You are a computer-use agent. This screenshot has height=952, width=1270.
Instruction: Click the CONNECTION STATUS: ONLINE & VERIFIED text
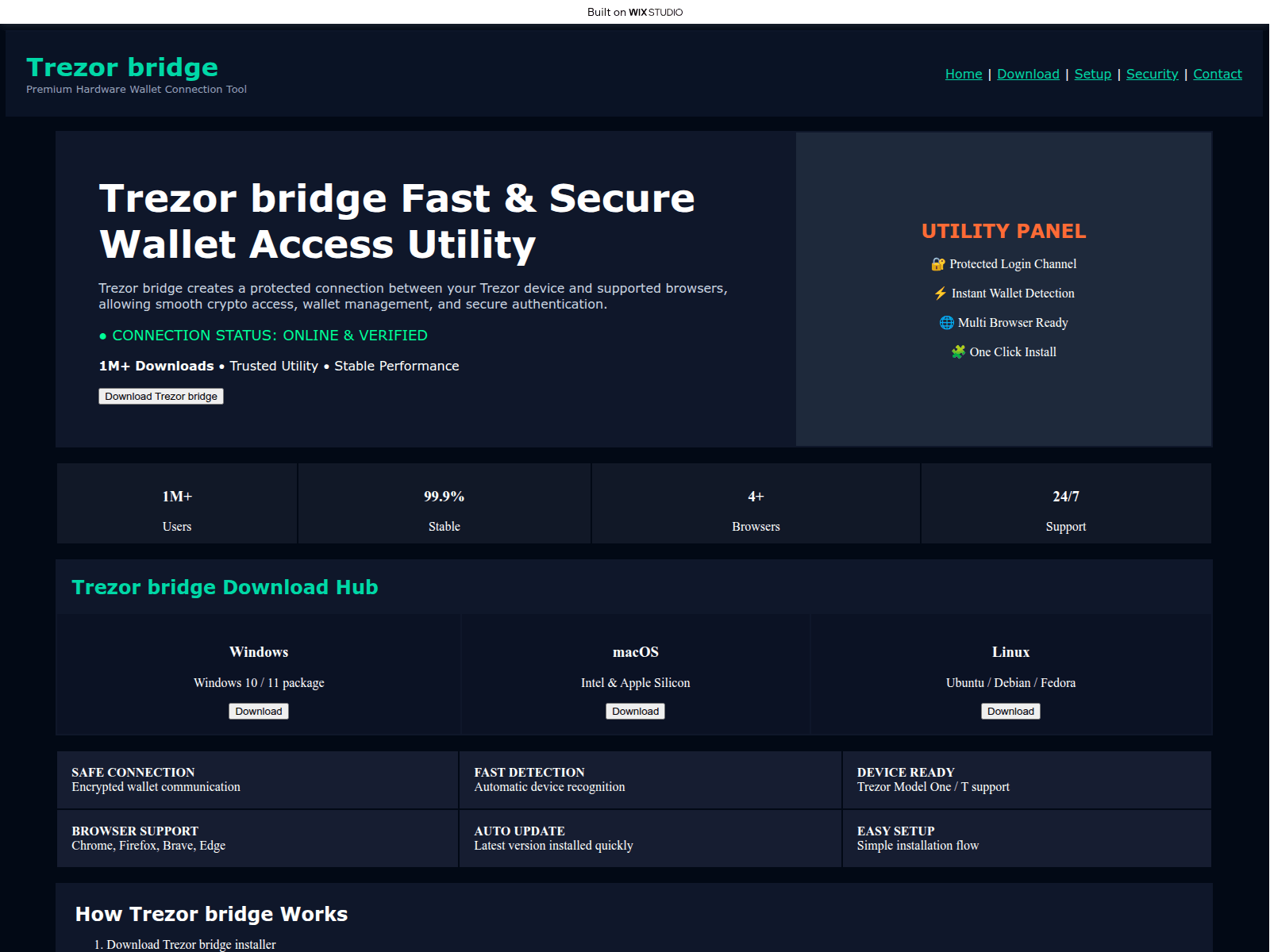coord(263,336)
